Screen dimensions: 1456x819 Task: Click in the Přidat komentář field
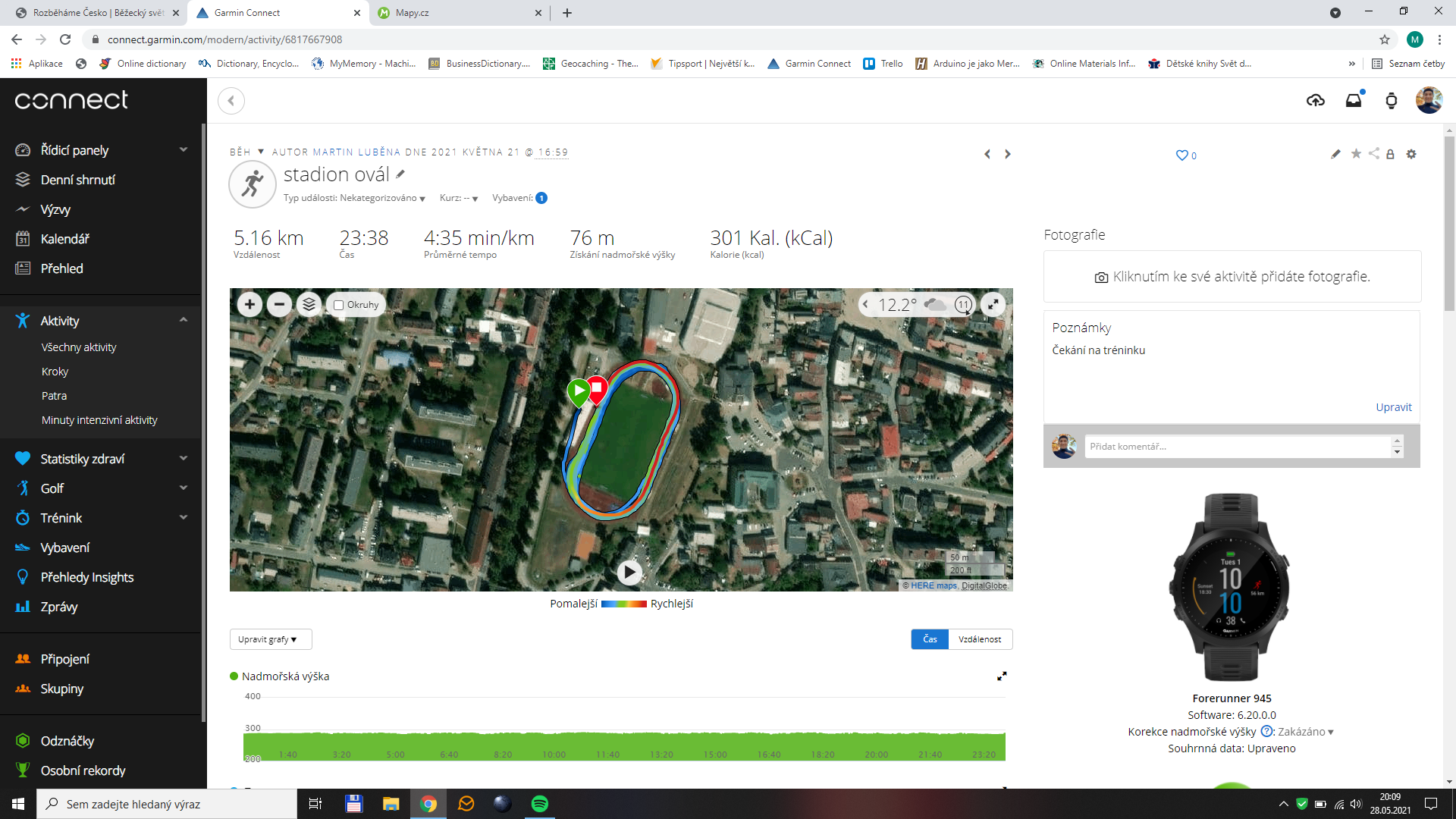1238,446
